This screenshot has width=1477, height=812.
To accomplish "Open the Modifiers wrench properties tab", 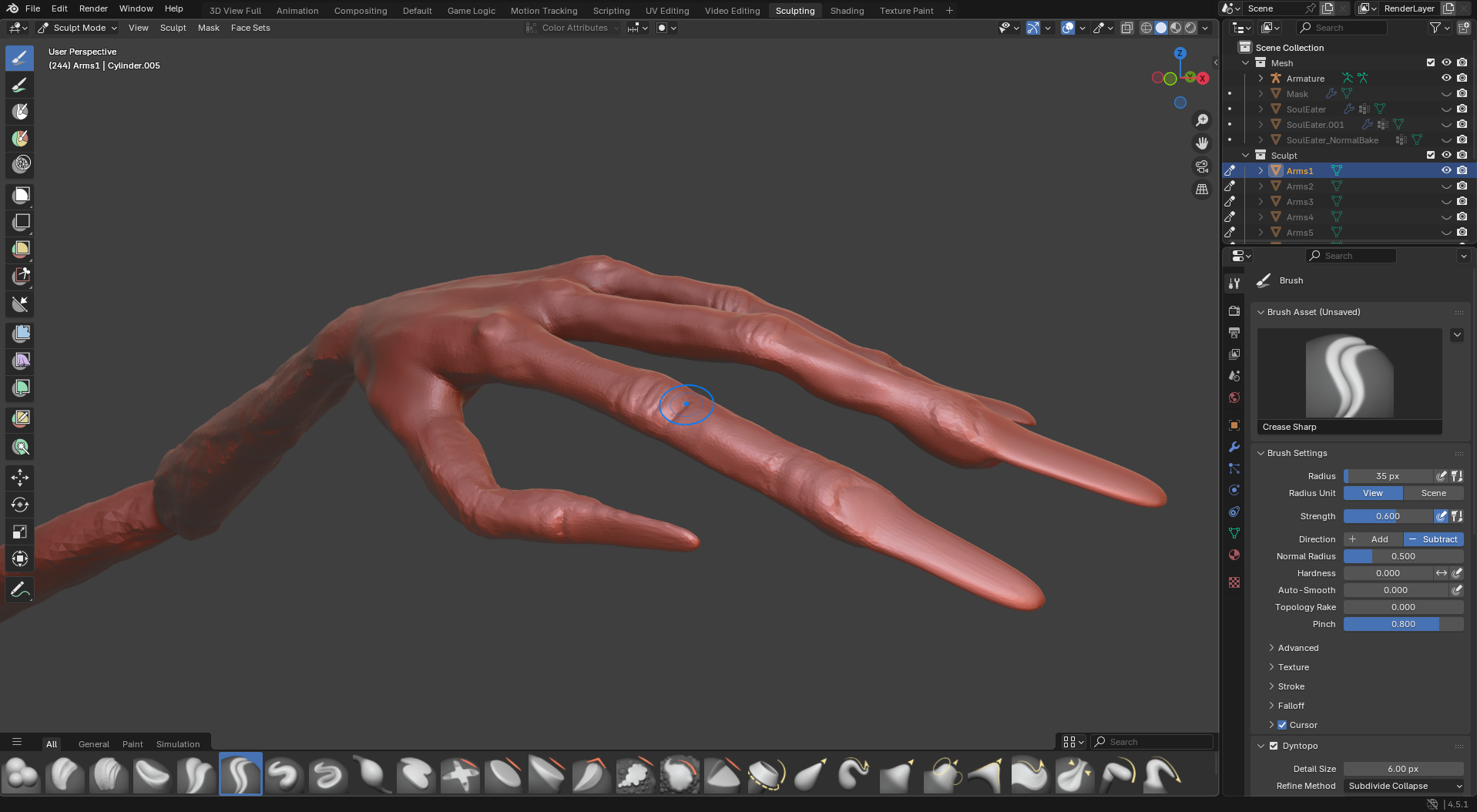I will tap(1234, 447).
